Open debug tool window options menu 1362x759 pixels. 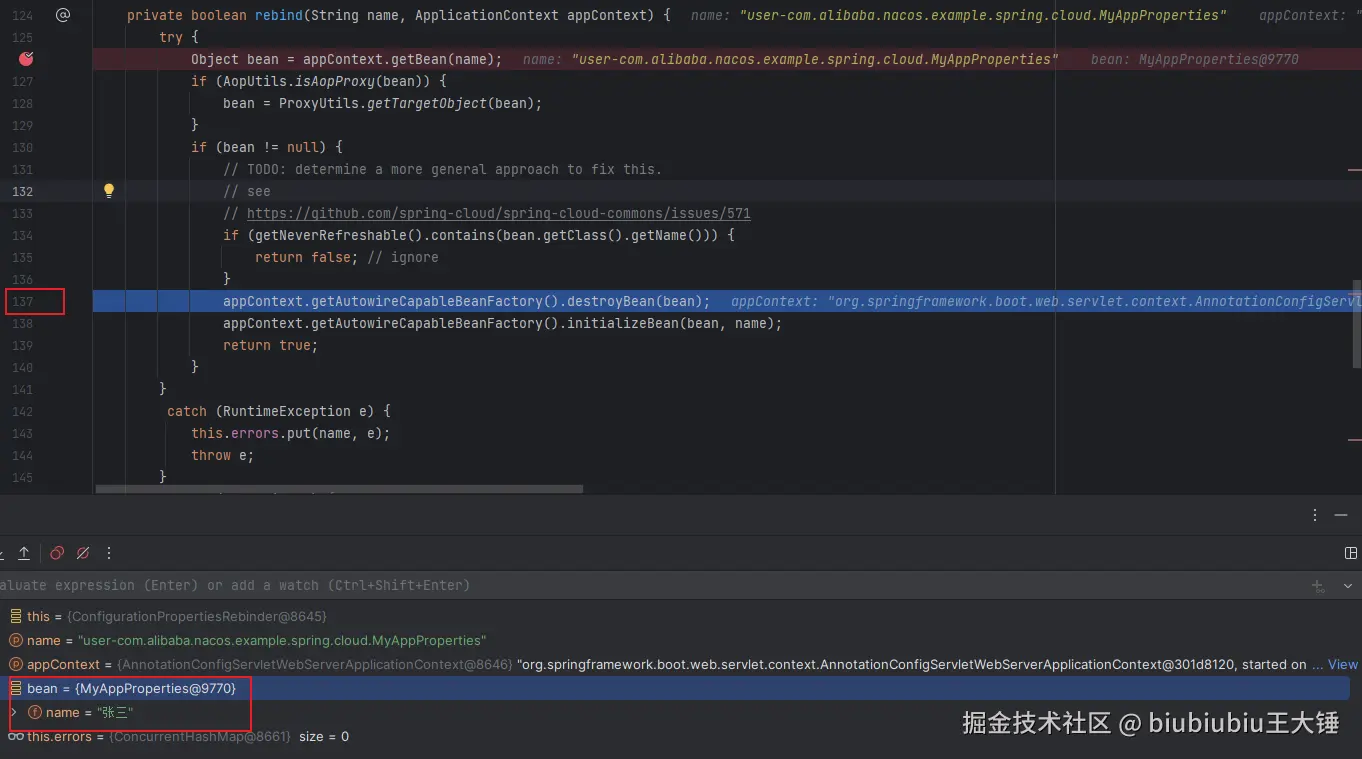[x=1315, y=515]
